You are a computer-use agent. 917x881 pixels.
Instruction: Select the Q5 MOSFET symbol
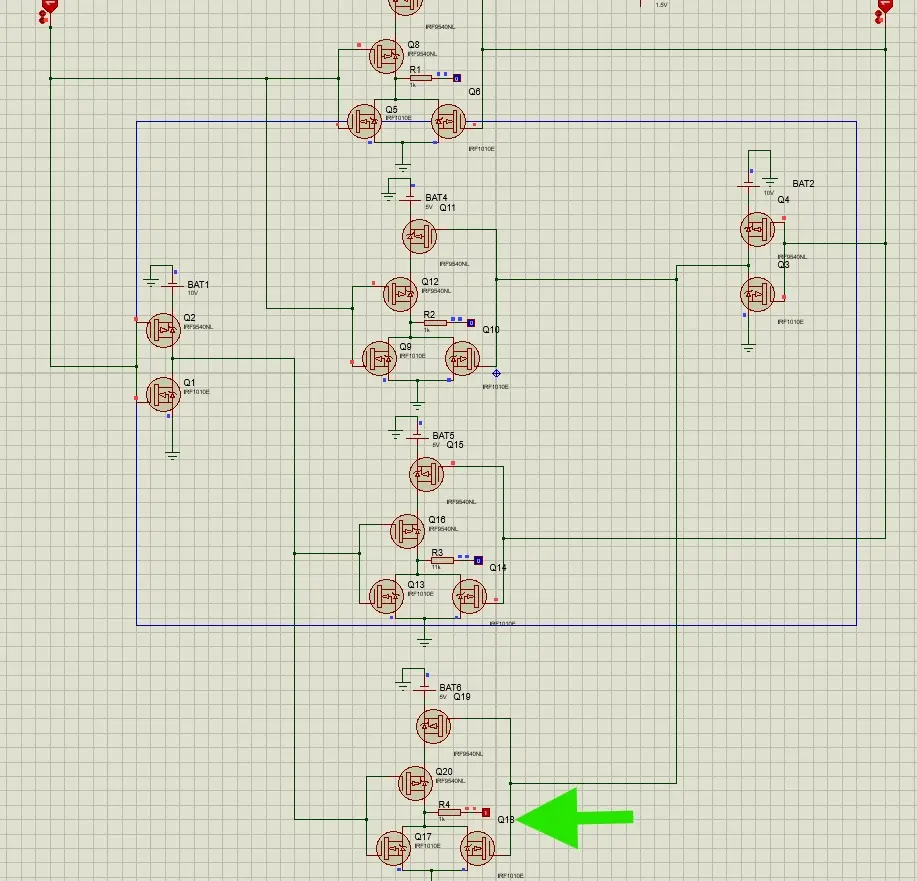(364, 122)
